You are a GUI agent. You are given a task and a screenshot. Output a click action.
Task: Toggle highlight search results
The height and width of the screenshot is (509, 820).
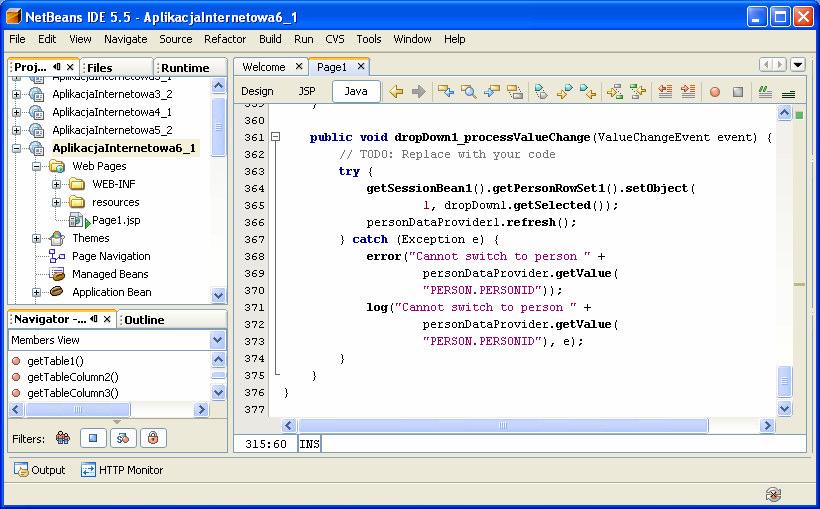(x=515, y=92)
